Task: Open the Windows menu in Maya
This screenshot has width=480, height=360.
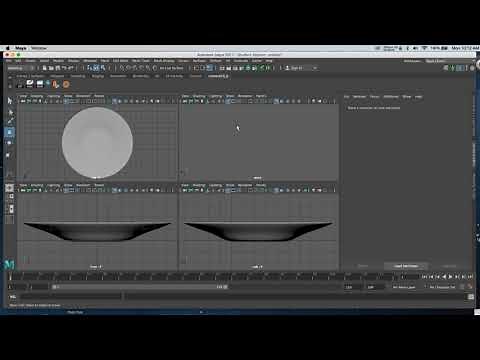Action: point(90,61)
